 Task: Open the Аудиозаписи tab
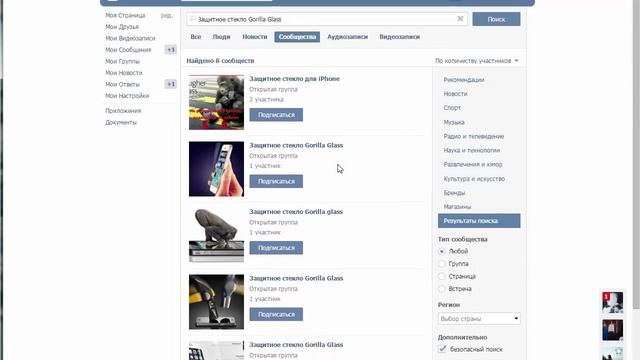347,37
